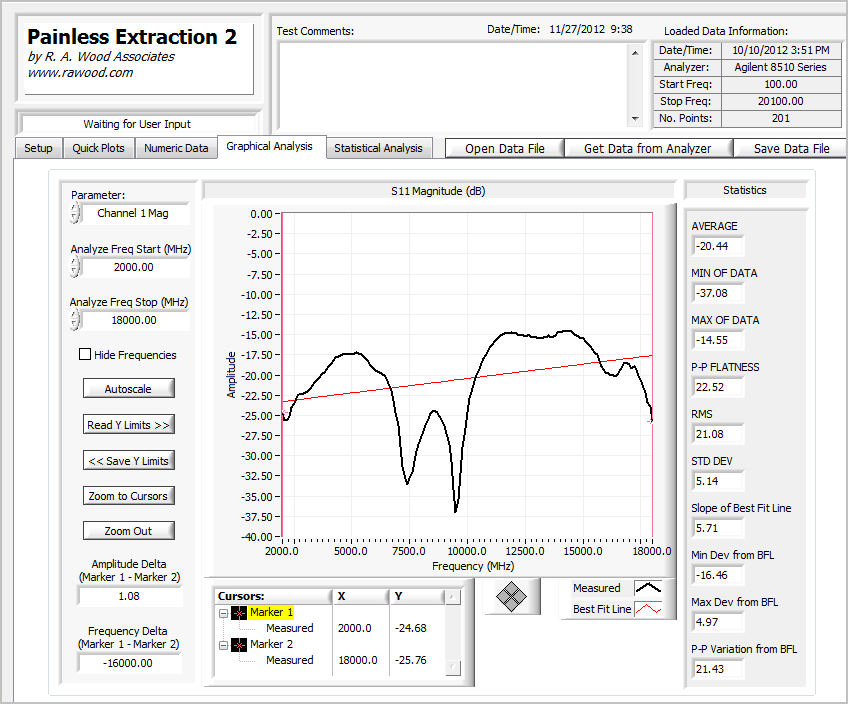The image size is (848, 704).
Task: Toggle the Hide Frequencies checkbox
Action: 85,354
